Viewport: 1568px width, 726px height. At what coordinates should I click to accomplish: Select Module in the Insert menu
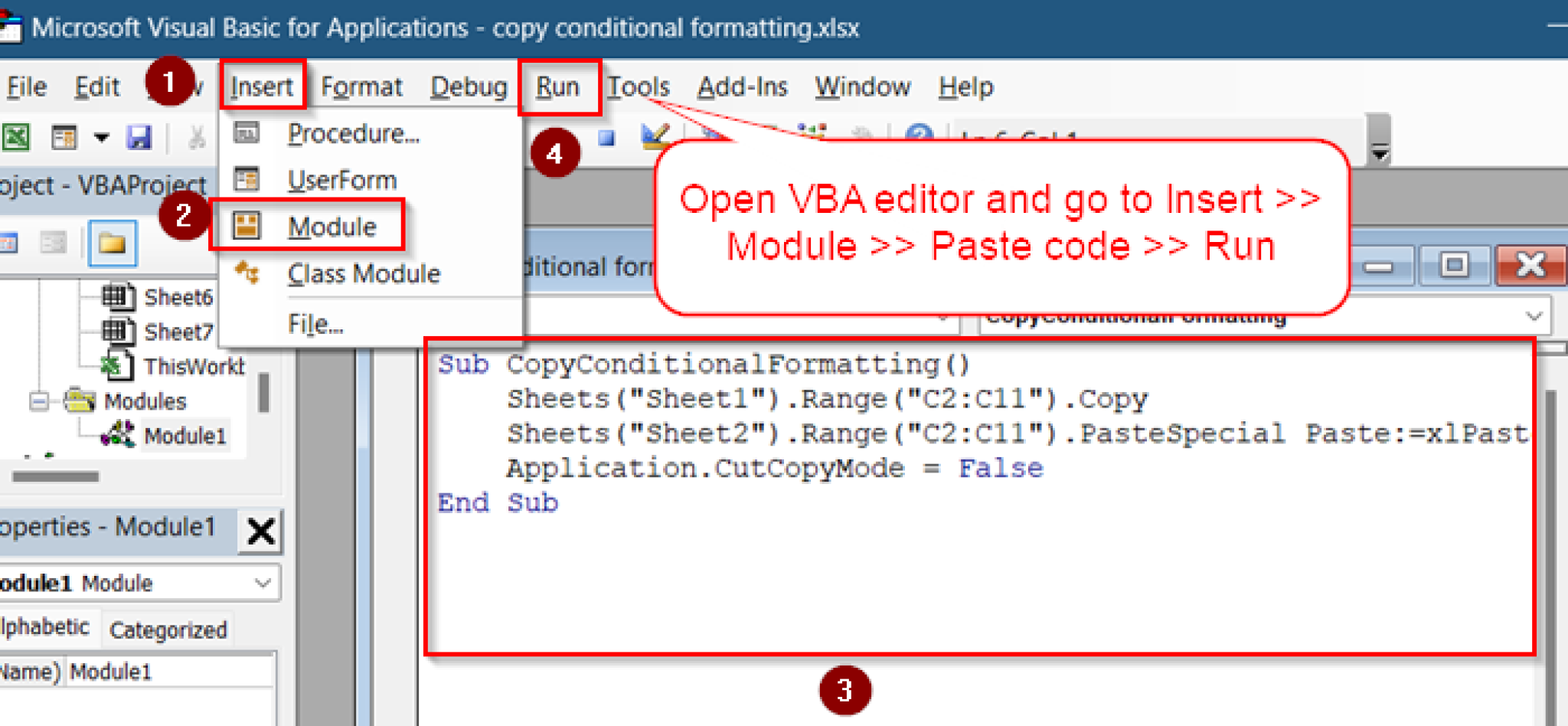click(x=332, y=227)
